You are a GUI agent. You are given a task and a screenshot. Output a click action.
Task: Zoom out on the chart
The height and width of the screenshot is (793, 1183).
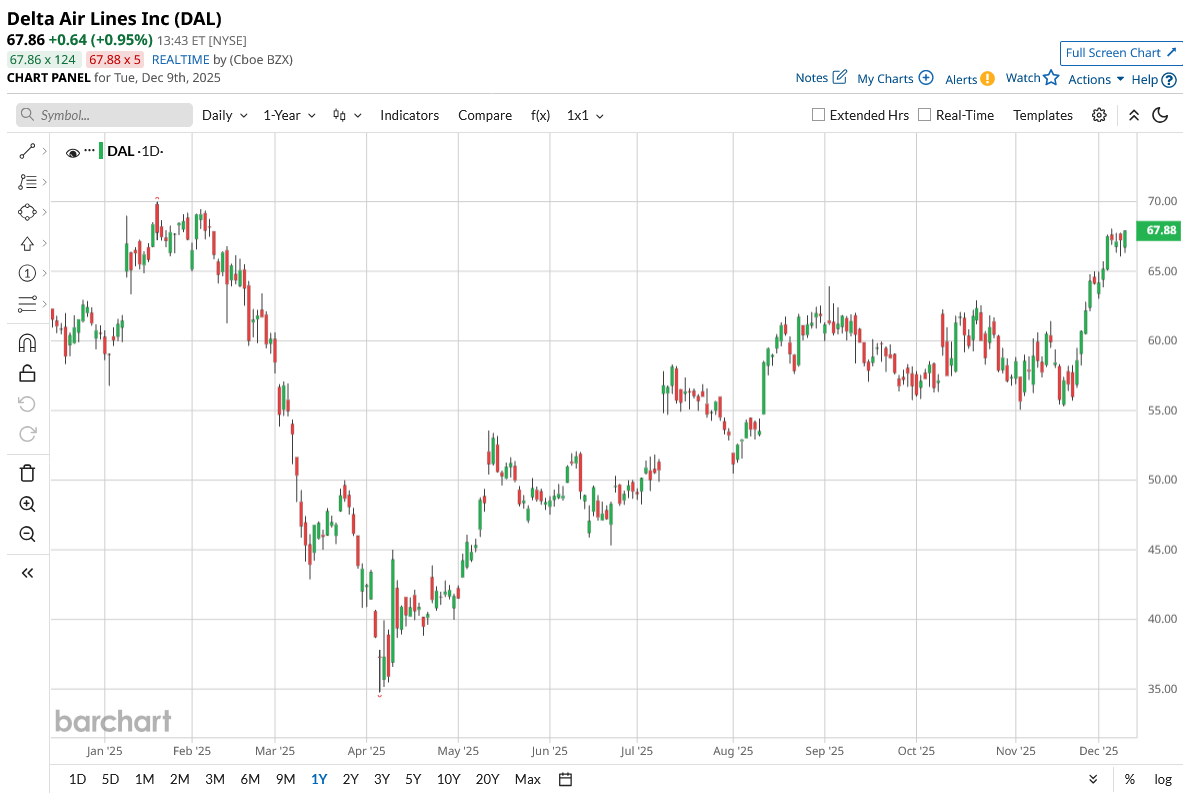click(x=27, y=534)
